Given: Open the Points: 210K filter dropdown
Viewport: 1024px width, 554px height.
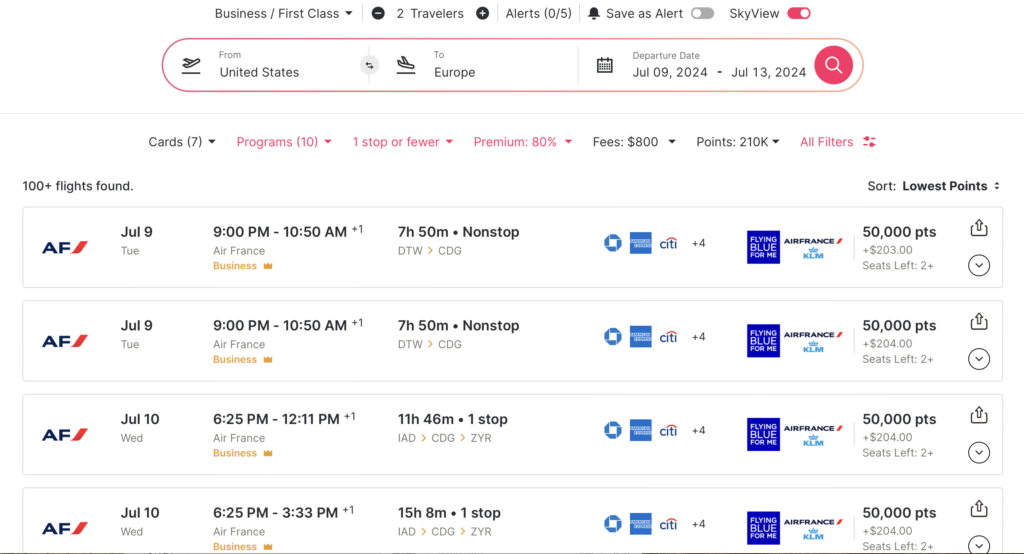Looking at the screenshot, I should coord(737,142).
